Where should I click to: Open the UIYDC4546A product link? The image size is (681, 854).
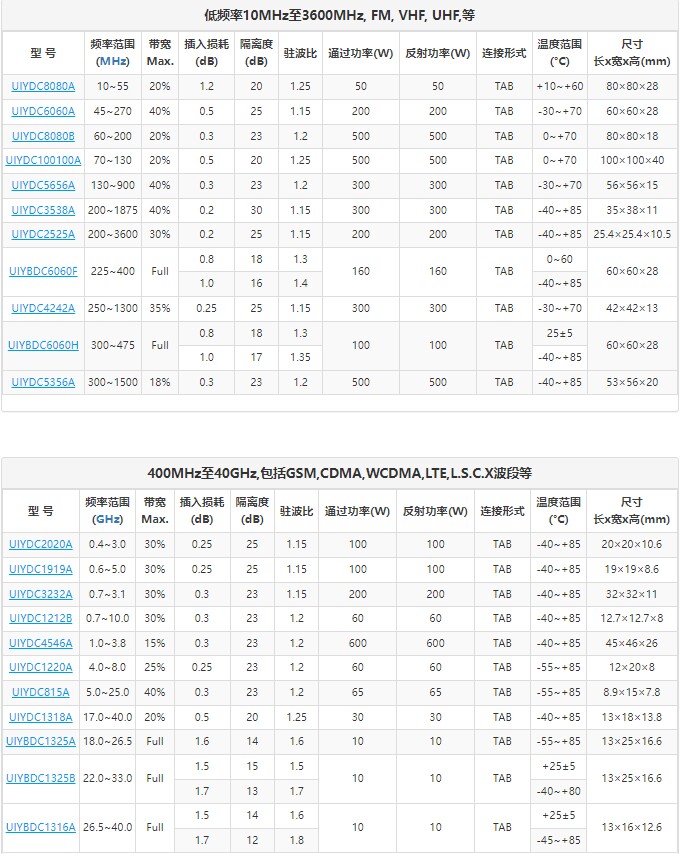click(x=40, y=643)
